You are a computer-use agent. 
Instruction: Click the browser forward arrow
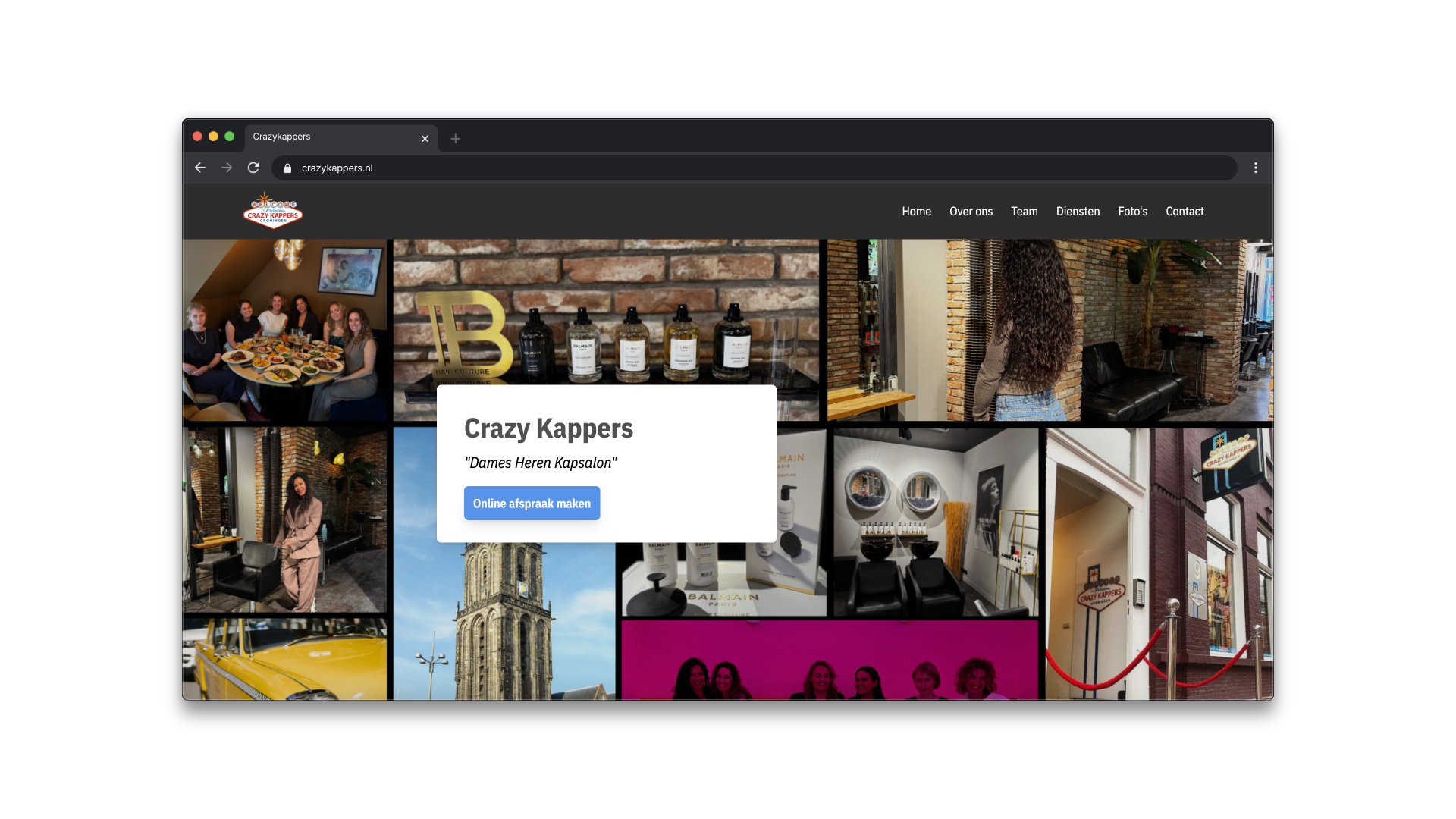(x=227, y=168)
